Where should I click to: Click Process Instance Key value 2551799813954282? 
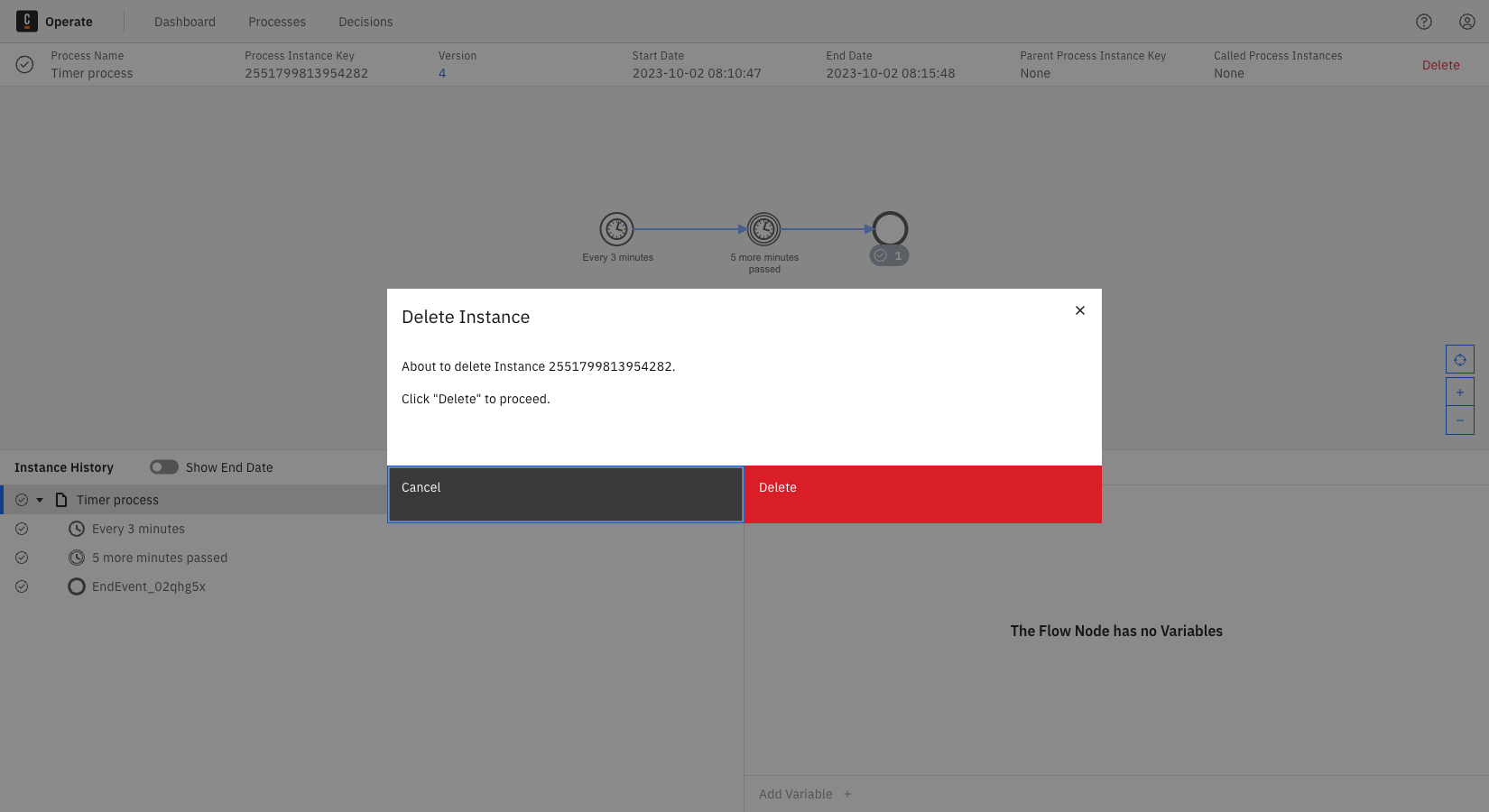pos(307,73)
